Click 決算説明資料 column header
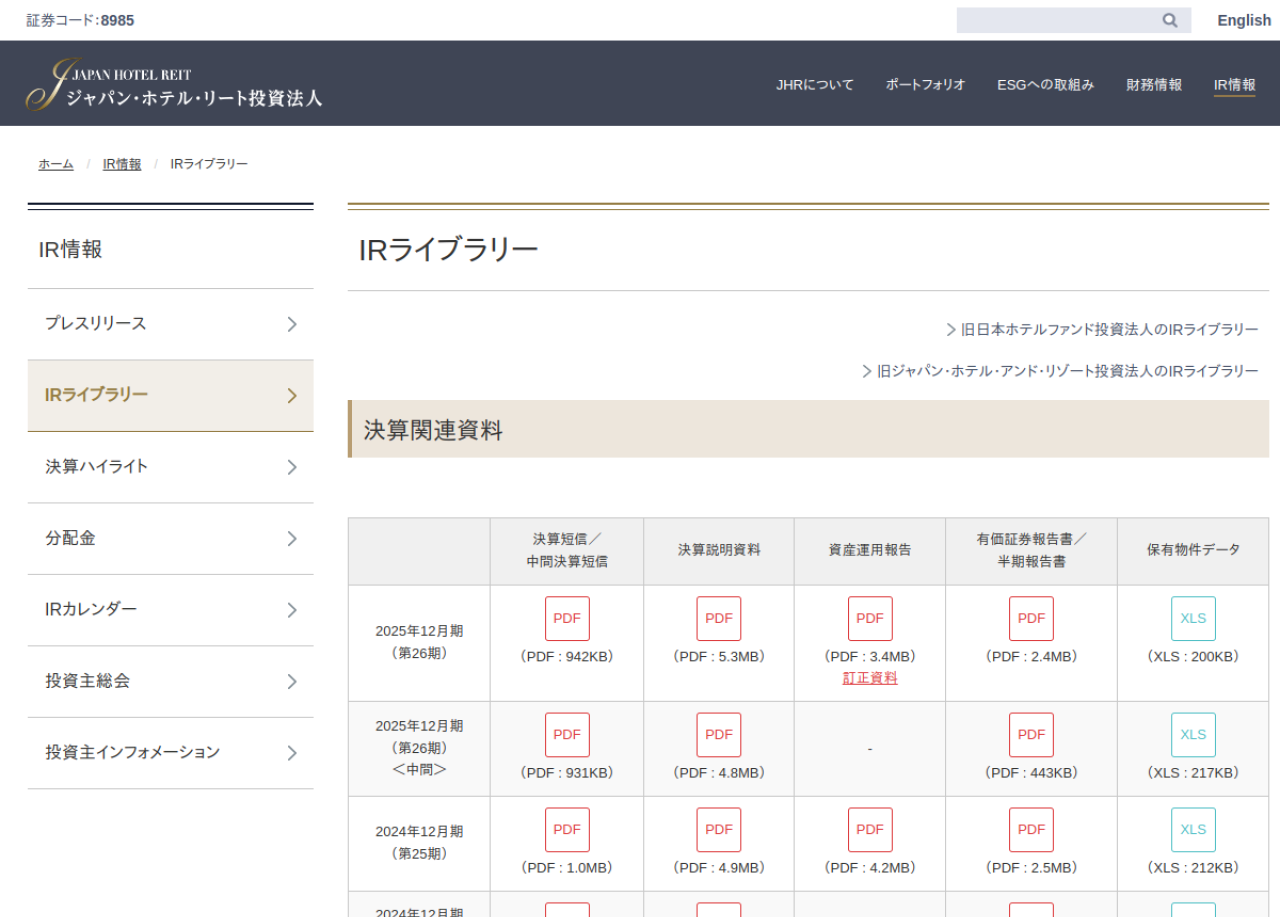 click(719, 550)
